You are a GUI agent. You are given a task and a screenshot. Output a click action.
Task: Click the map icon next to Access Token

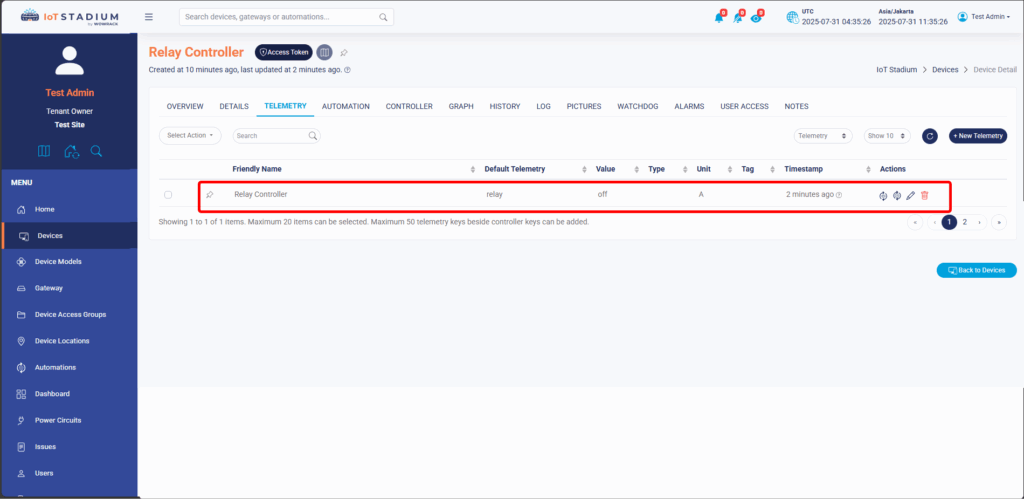324,52
